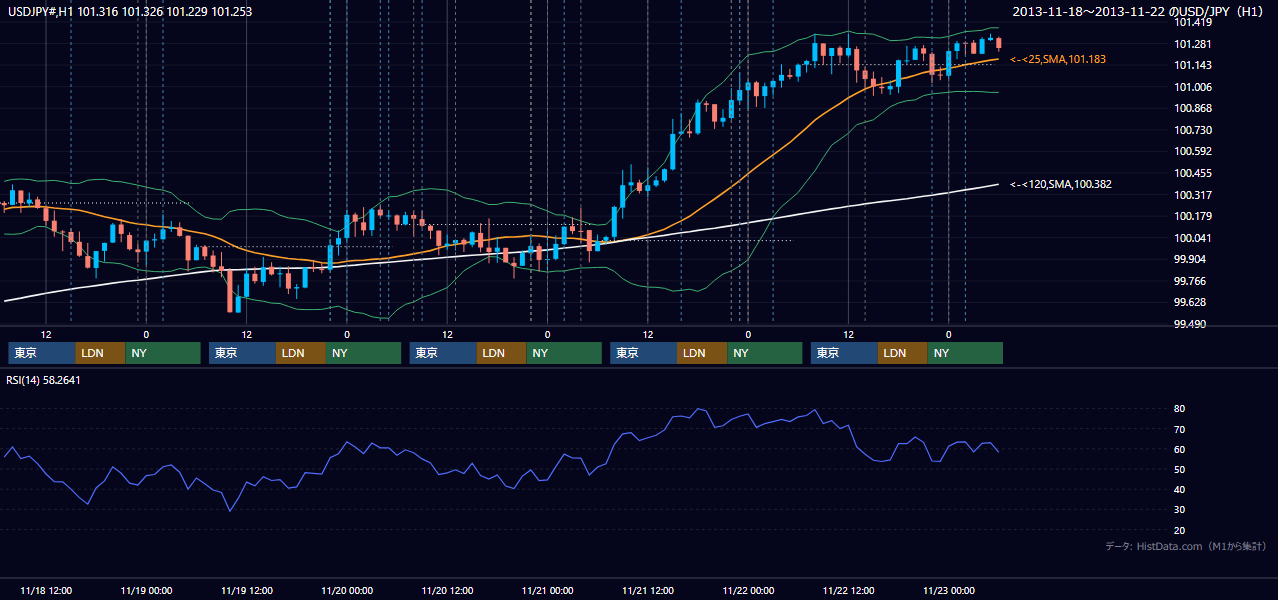1278x600 pixels.
Task: Click the 11/21 12:00 date label
Action: (x=647, y=590)
